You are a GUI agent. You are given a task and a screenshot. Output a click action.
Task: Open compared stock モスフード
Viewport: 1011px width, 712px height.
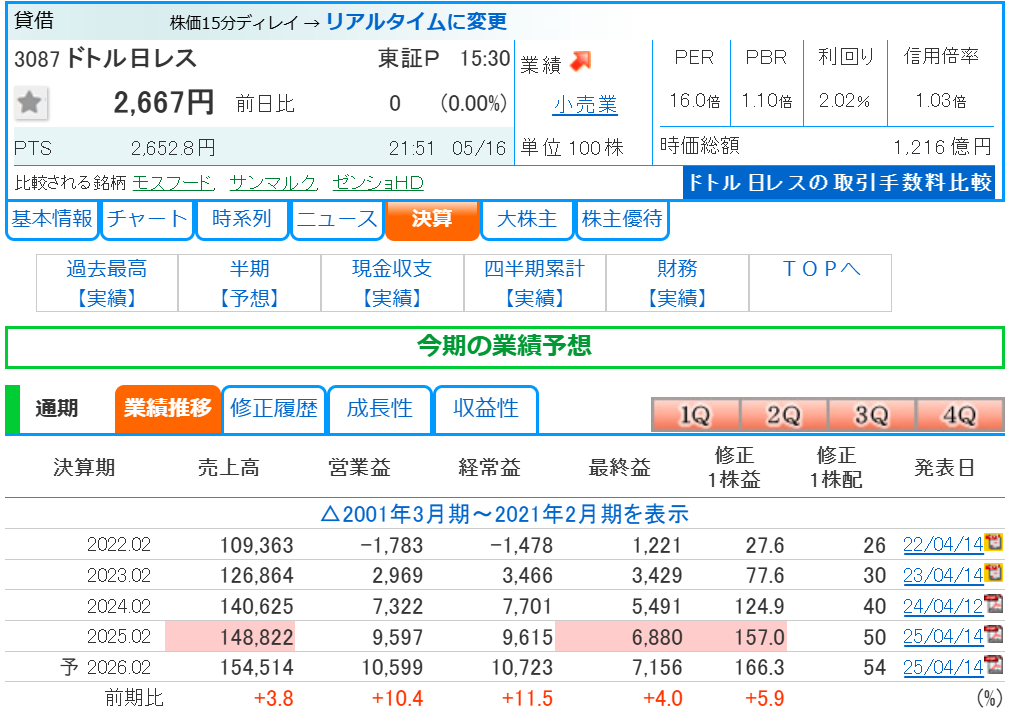tap(173, 183)
